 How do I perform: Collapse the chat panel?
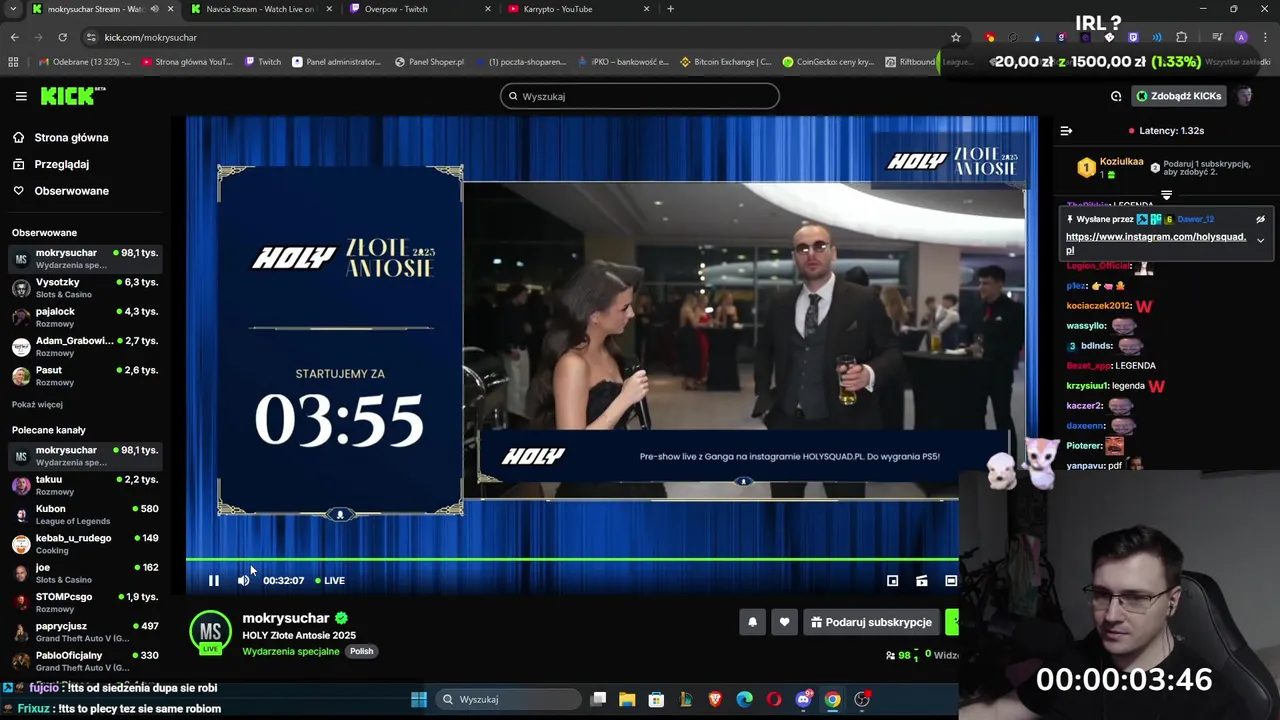click(x=1066, y=131)
